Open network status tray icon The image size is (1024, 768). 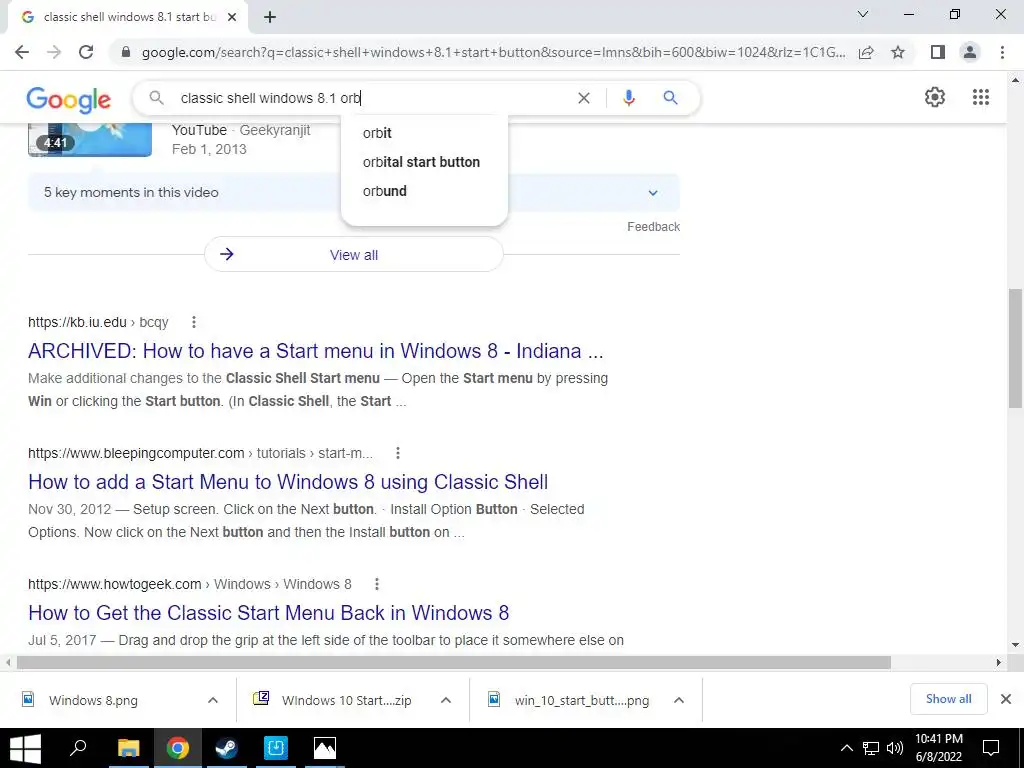[x=871, y=748]
